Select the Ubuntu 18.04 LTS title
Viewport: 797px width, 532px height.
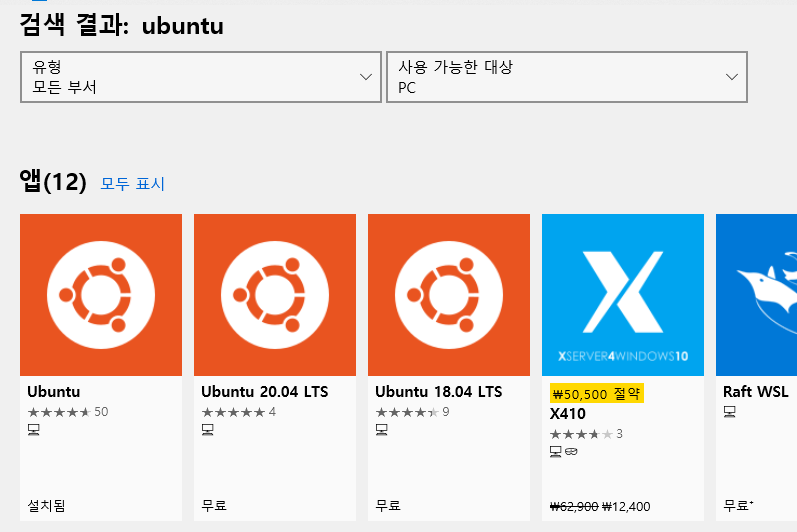click(x=439, y=392)
